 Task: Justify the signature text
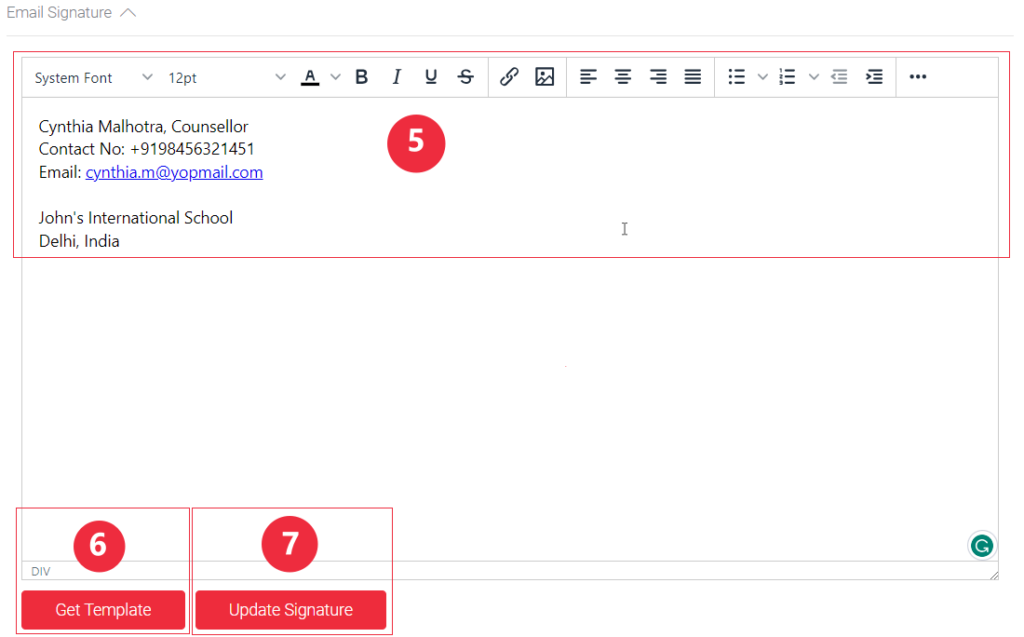(x=692, y=77)
